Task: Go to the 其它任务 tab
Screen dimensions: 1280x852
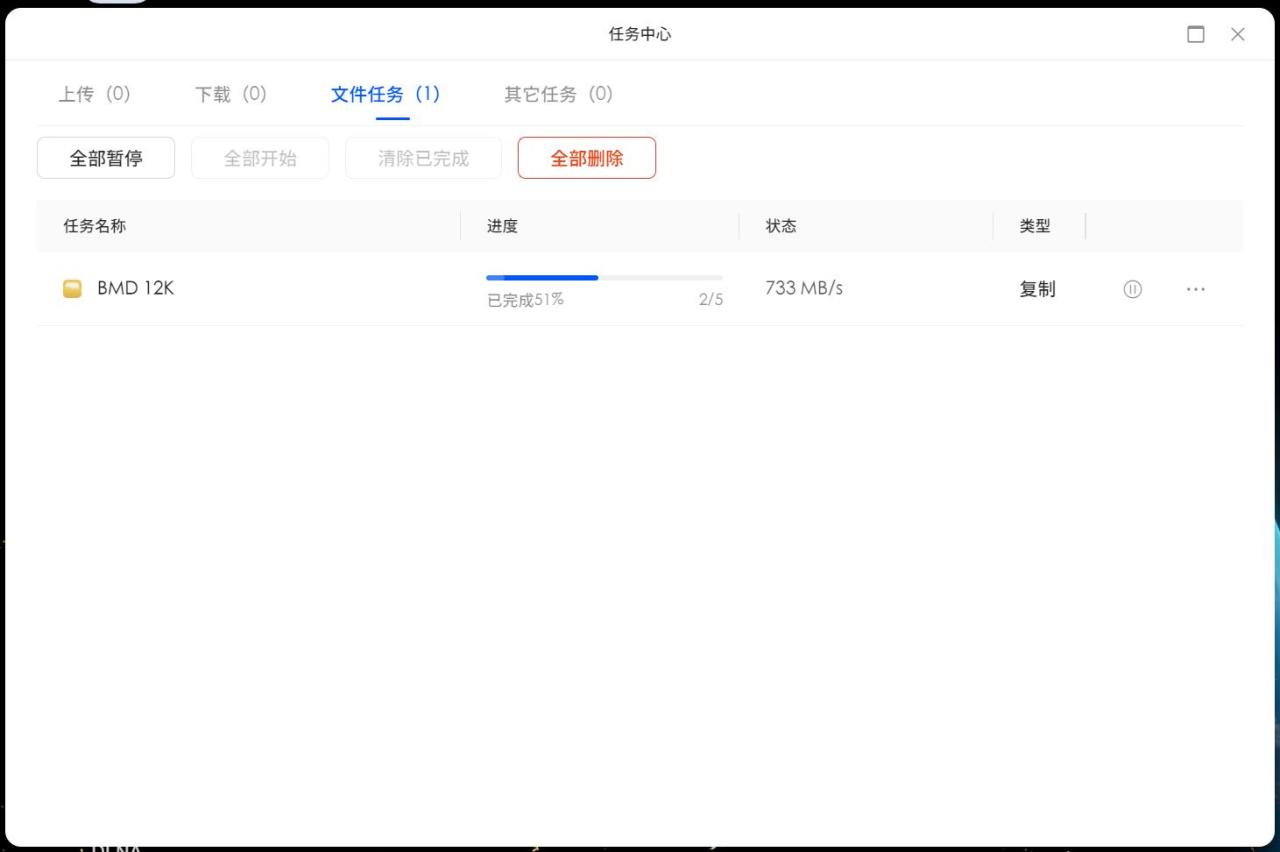Action: [558, 94]
